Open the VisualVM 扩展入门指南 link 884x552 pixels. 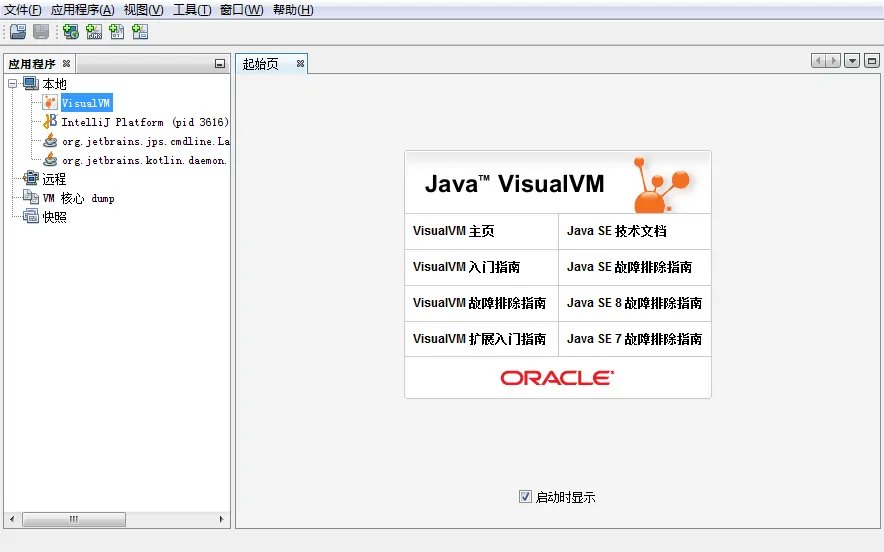point(479,339)
